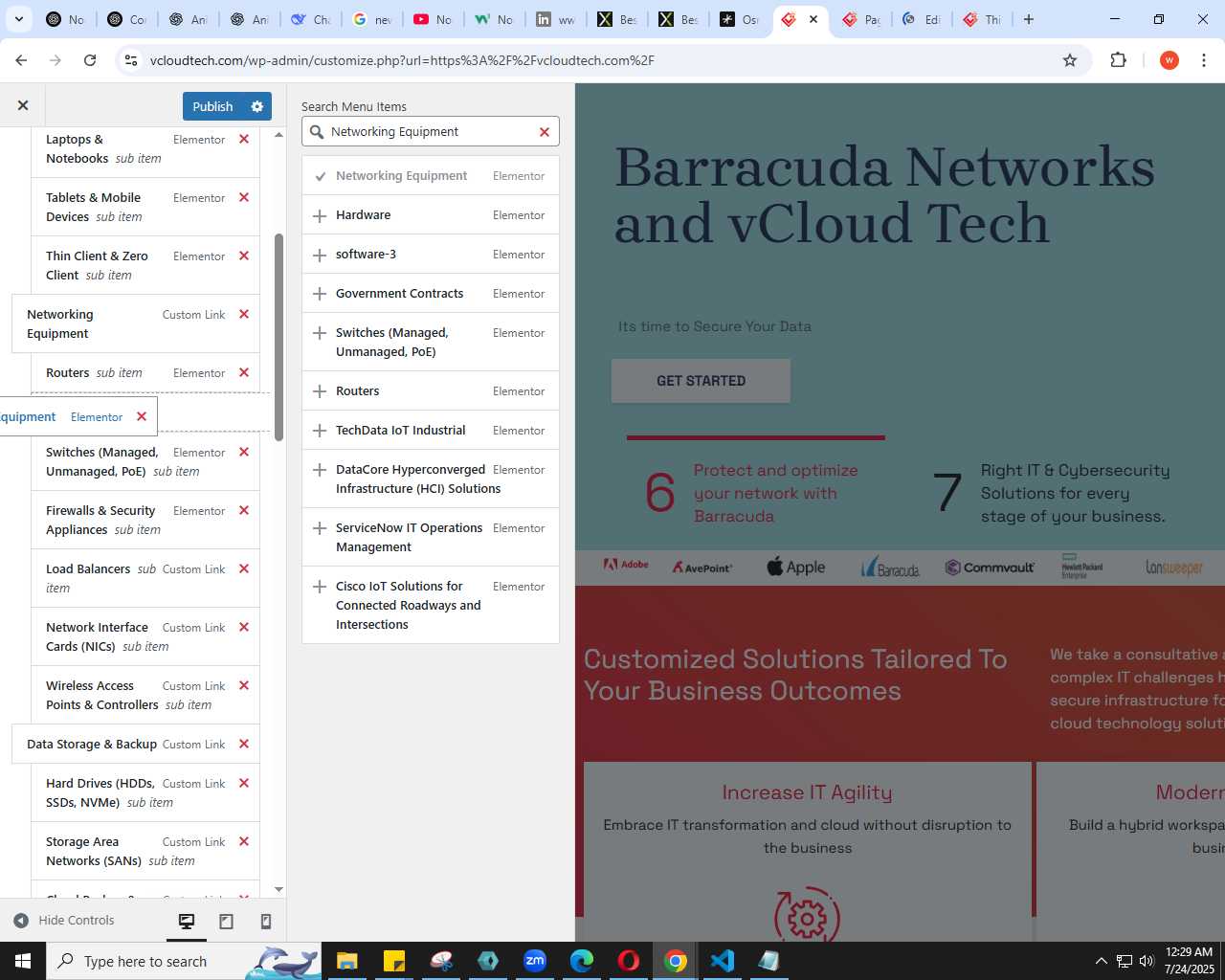This screenshot has width=1225, height=980.
Task: Remove Hard Drives (HDDs, SSDs, NVMe) item
Action: [x=244, y=783]
